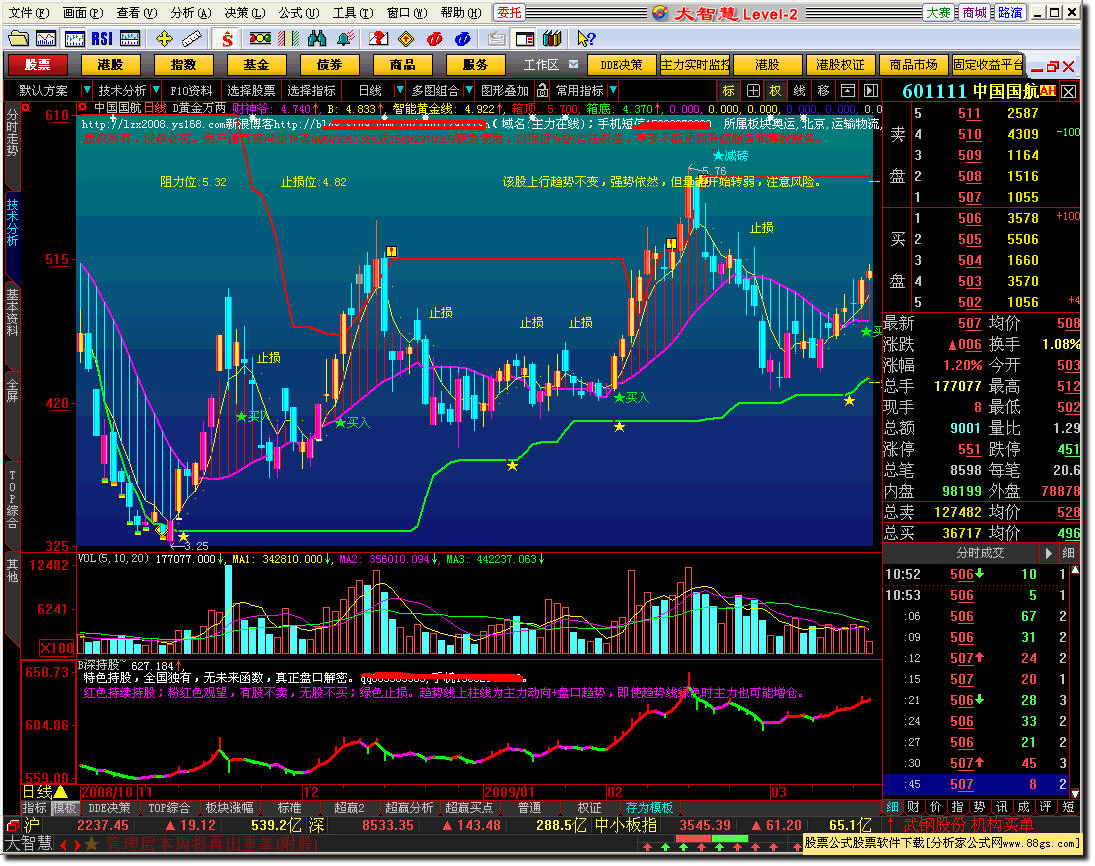Click the help cursor question icon
Image resolution: width=1095 pixels, height=866 pixels.
(x=586, y=38)
